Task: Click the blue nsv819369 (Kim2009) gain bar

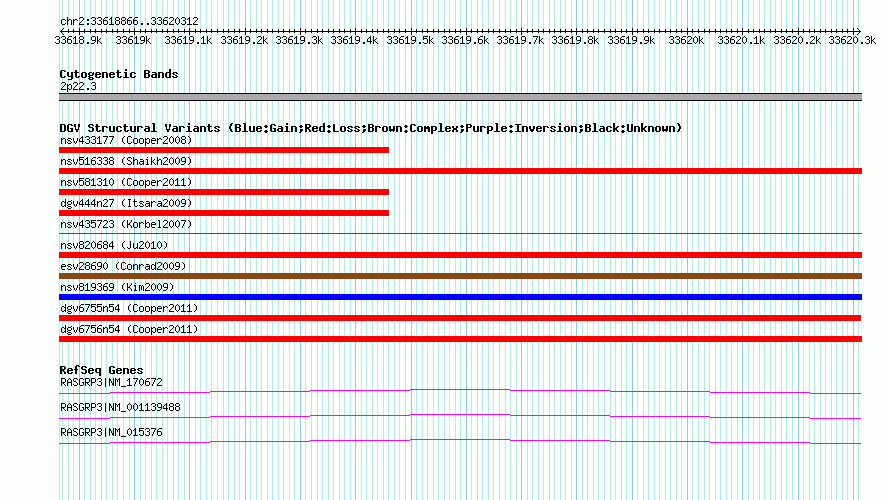Action: 460,297
